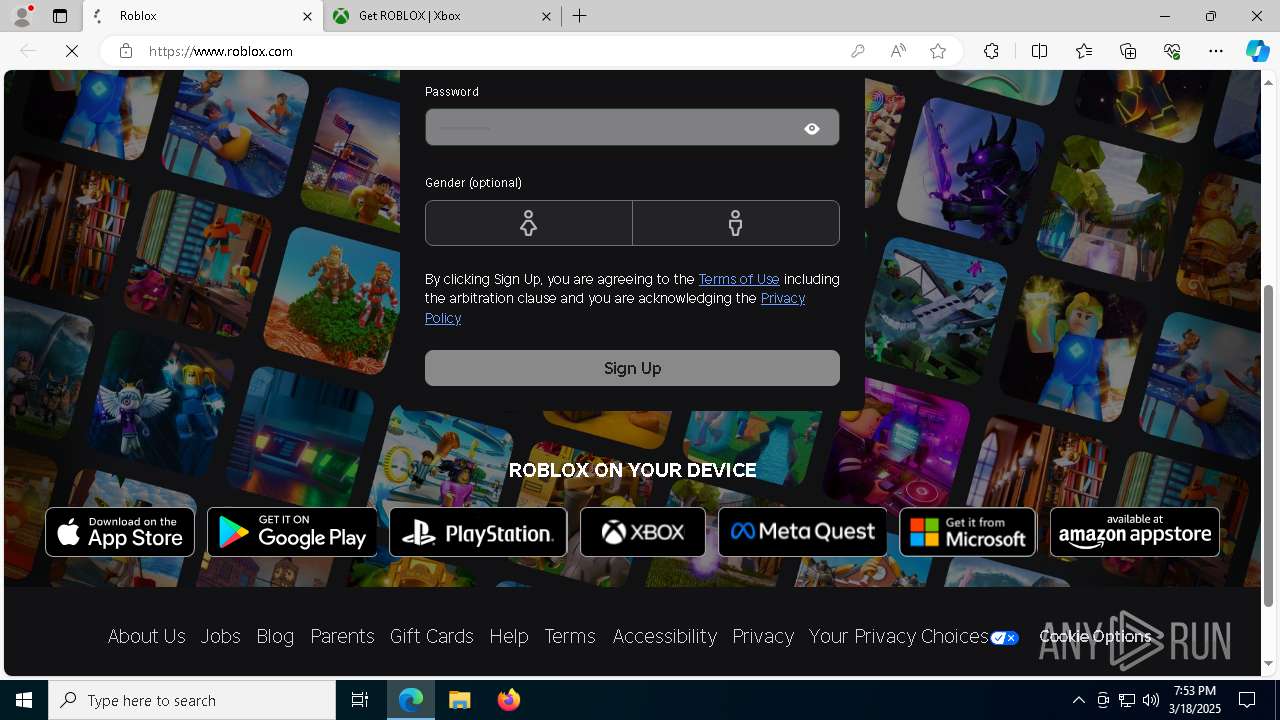This screenshot has height=720, width=1280.
Task: Open the Parents footer link
Action: coord(342,636)
